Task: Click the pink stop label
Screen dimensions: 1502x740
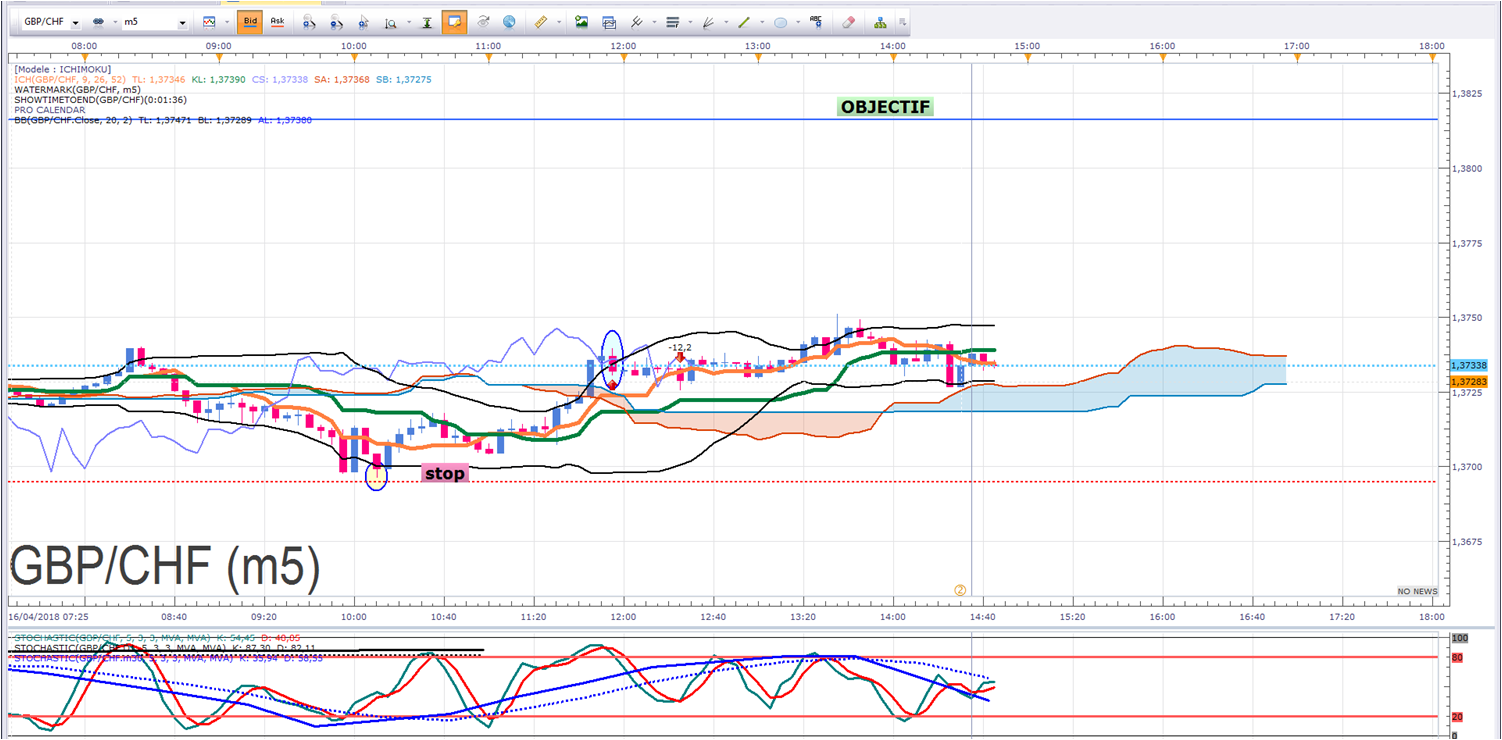Action: [x=444, y=474]
